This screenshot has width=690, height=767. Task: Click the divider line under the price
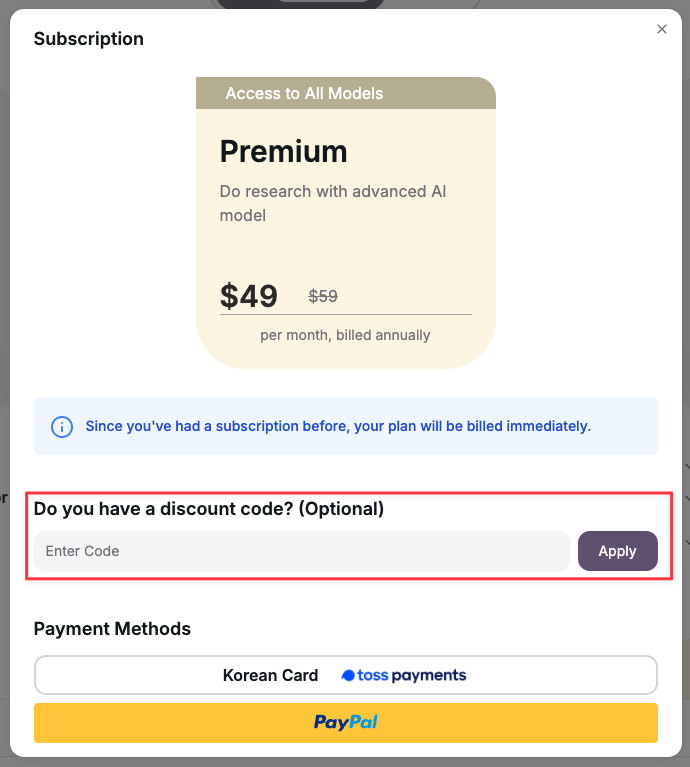(346, 315)
